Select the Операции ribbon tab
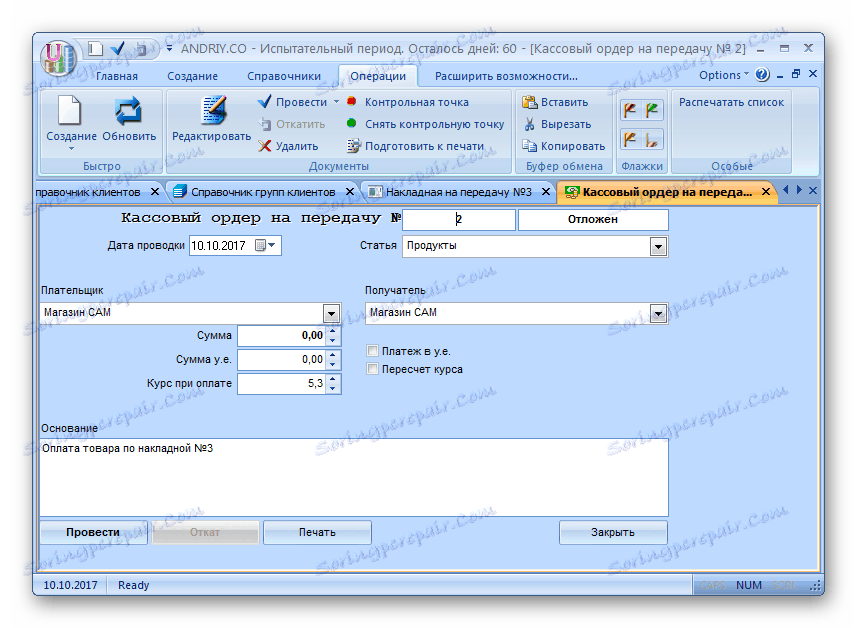Image resolution: width=857 pixels, height=628 pixels. 378,76
